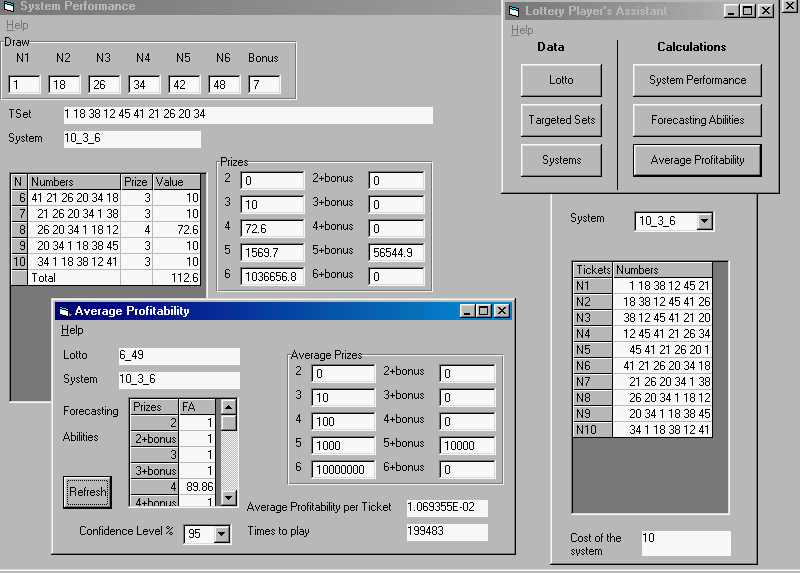Viewport: 800px width, 573px height.
Task: Click the N5 draw field containing 42
Action: pyautogui.click(x=184, y=85)
